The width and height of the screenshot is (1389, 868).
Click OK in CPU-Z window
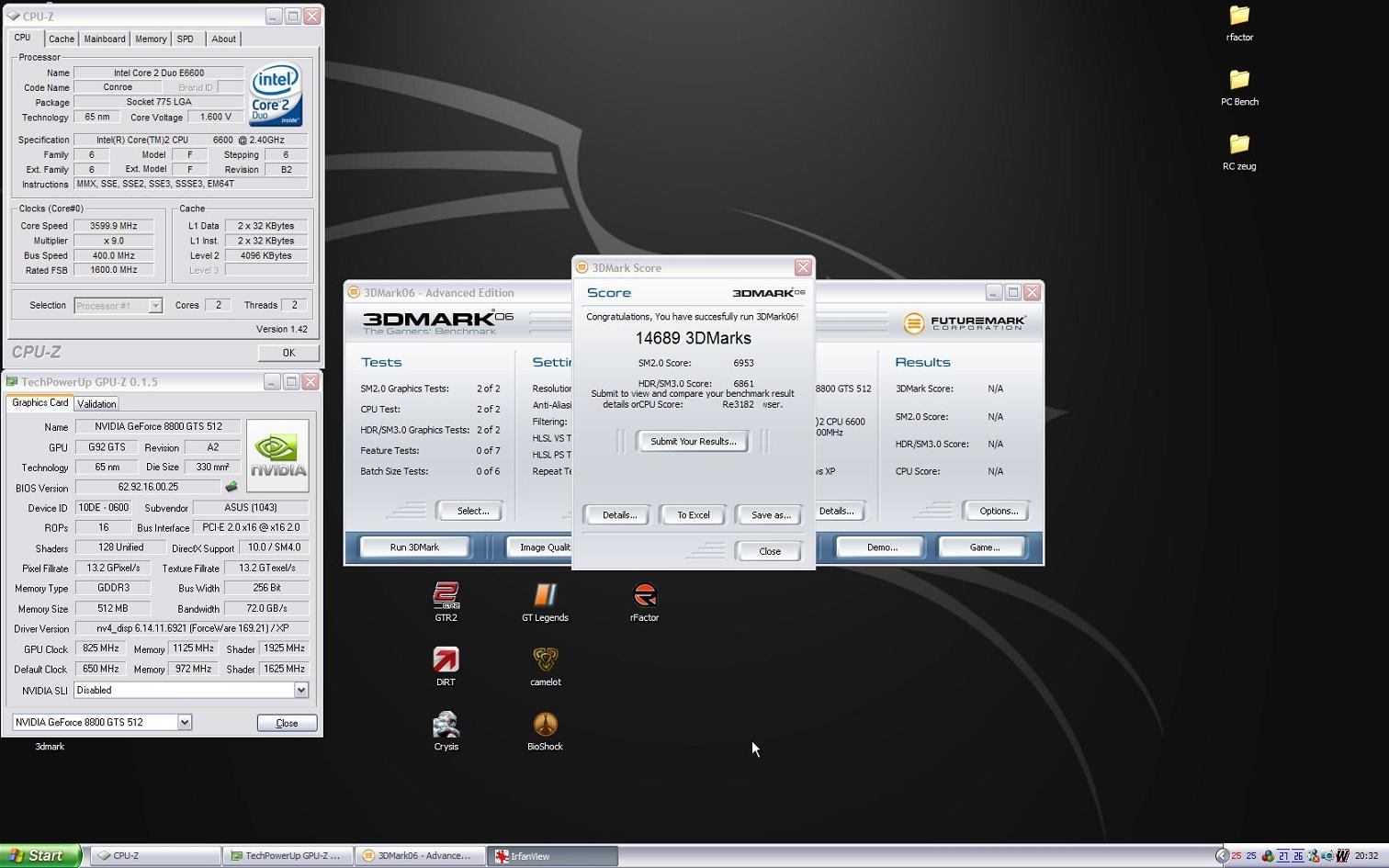288,353
